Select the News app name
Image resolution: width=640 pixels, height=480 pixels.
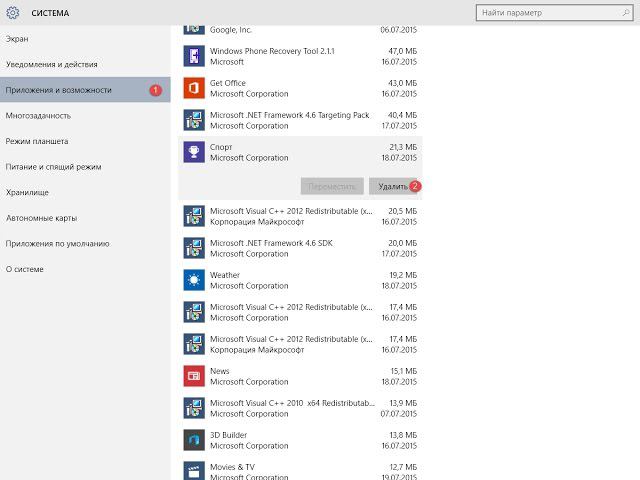[220, 371]
